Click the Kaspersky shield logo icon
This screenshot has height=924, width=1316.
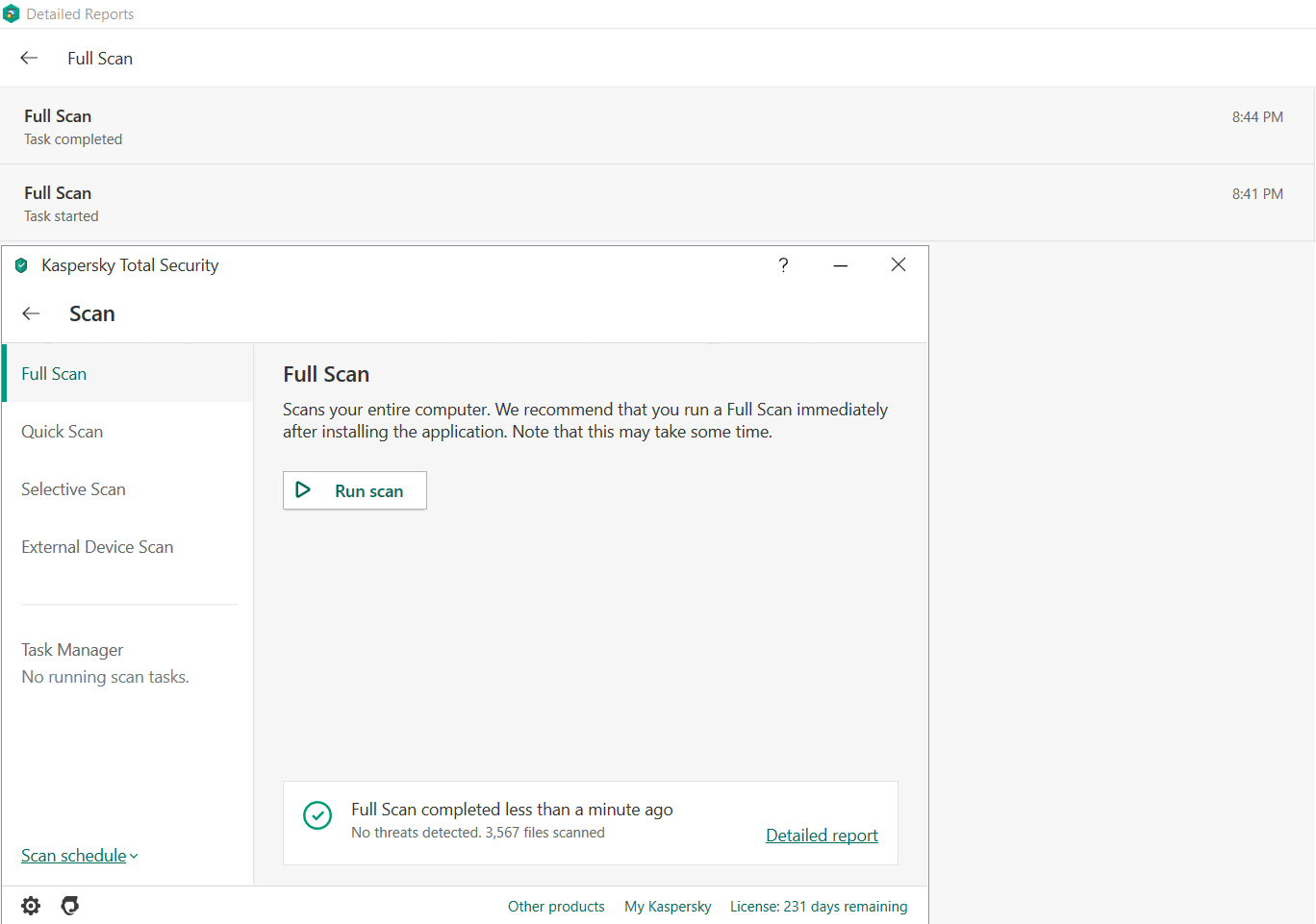pyautogui.click(x=21, y=265)
